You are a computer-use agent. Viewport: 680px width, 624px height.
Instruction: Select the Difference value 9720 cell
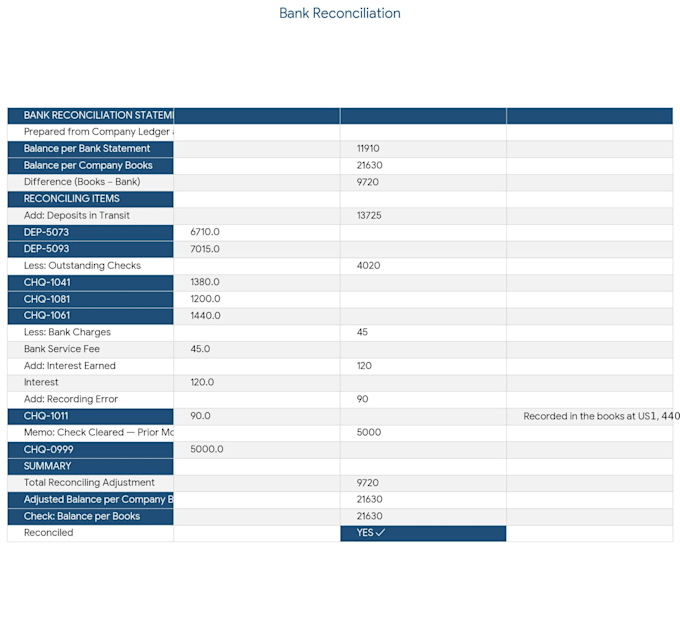click(x=423, y=182)
